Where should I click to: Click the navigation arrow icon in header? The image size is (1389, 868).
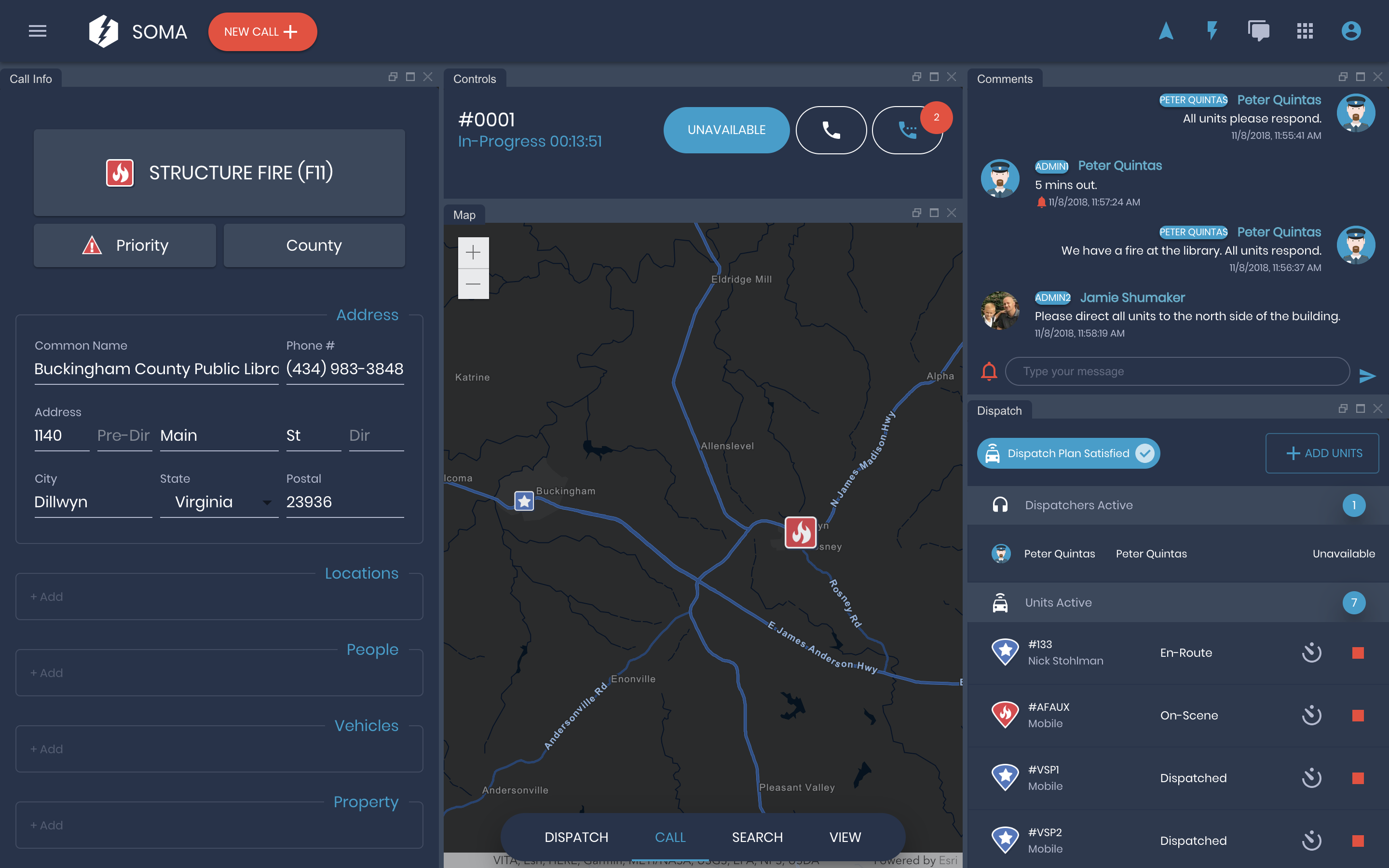click(1166, 31)
